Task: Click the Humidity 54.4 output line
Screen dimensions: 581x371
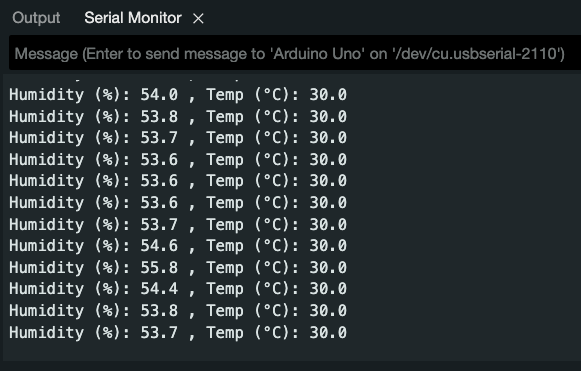Action: click(178, 289)
